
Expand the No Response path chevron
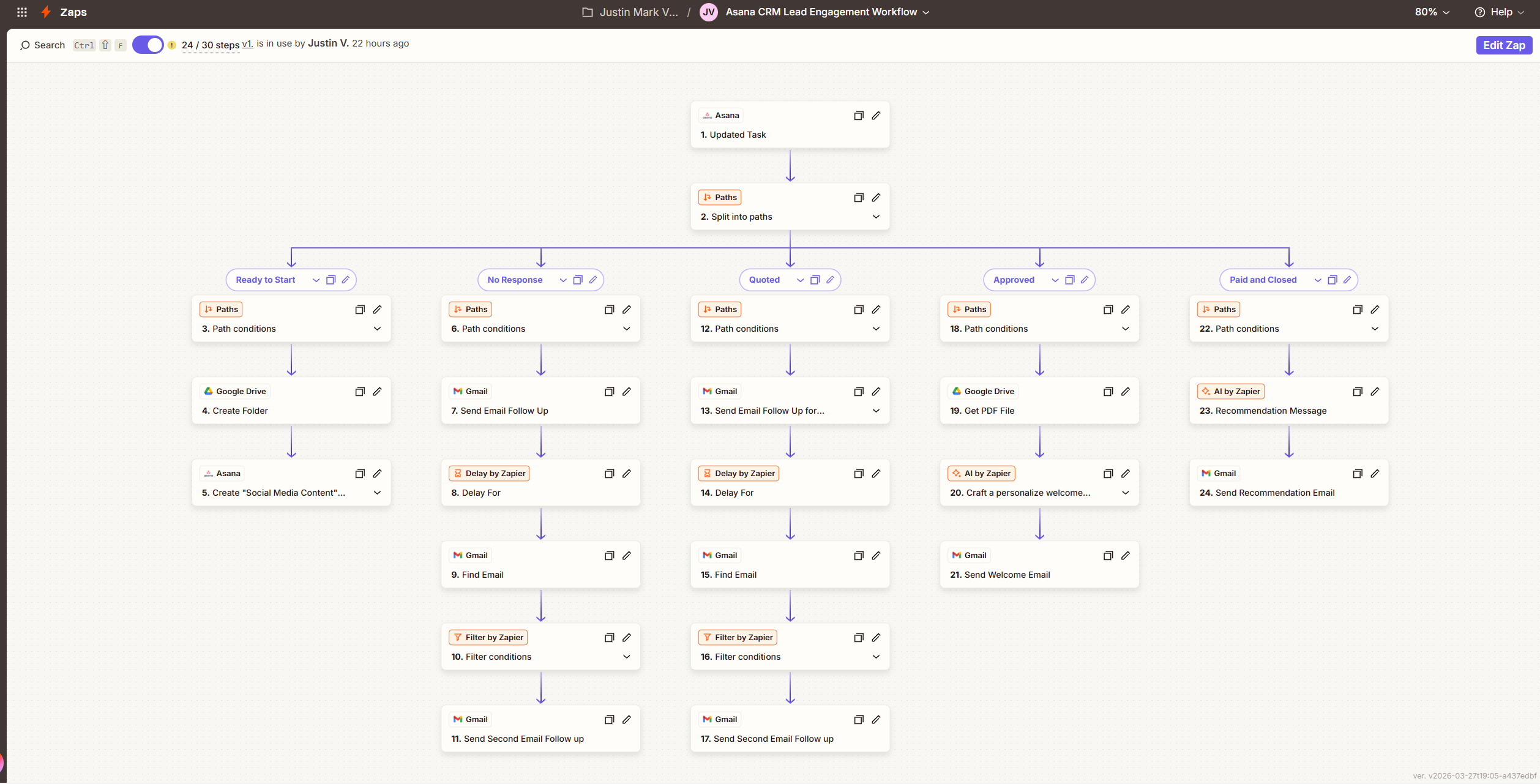pos(563,280)
